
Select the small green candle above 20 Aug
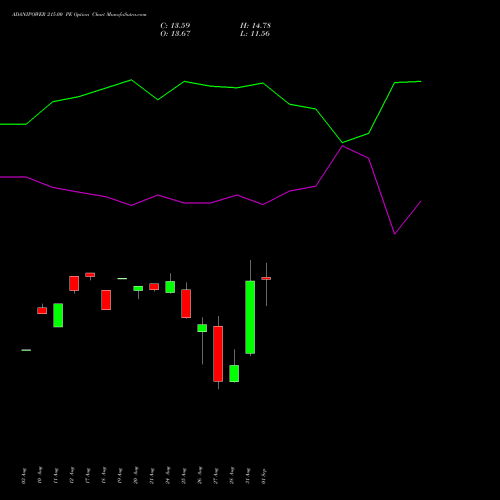pyautogui.click(x=138, y=288)
